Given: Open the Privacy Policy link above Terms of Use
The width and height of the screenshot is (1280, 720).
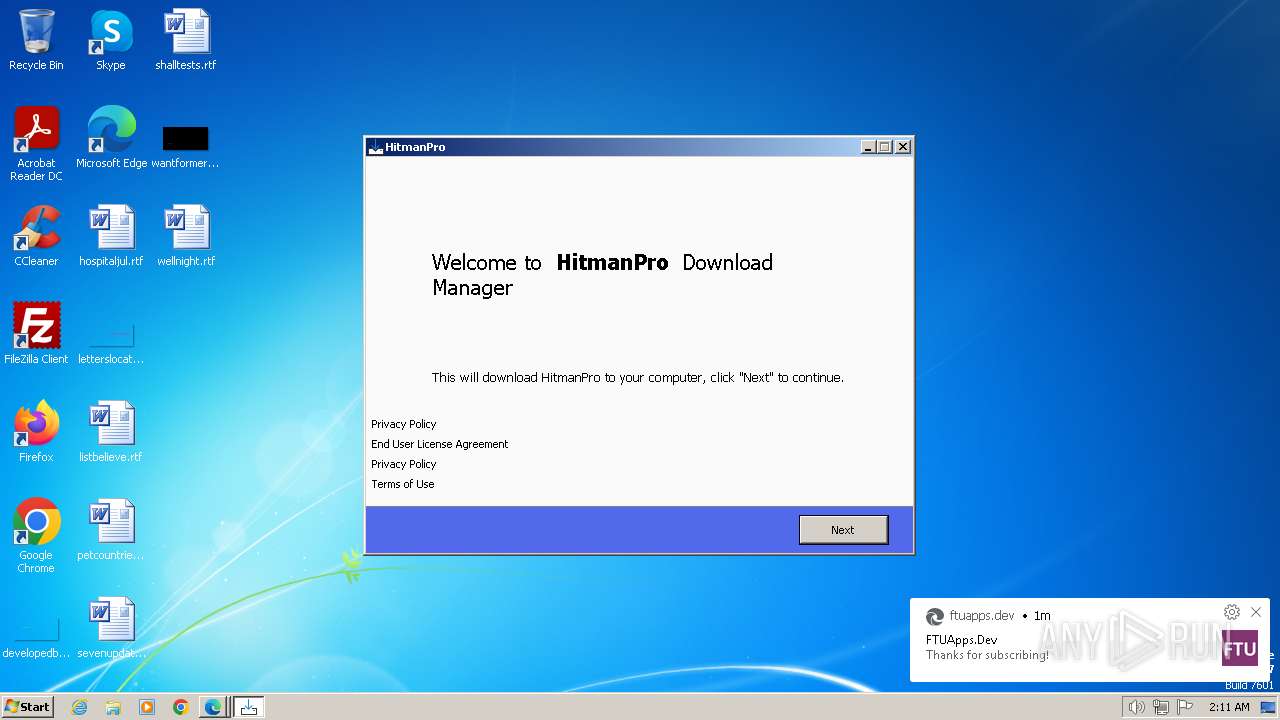Looking at the screenshot, I should (404, 464).
